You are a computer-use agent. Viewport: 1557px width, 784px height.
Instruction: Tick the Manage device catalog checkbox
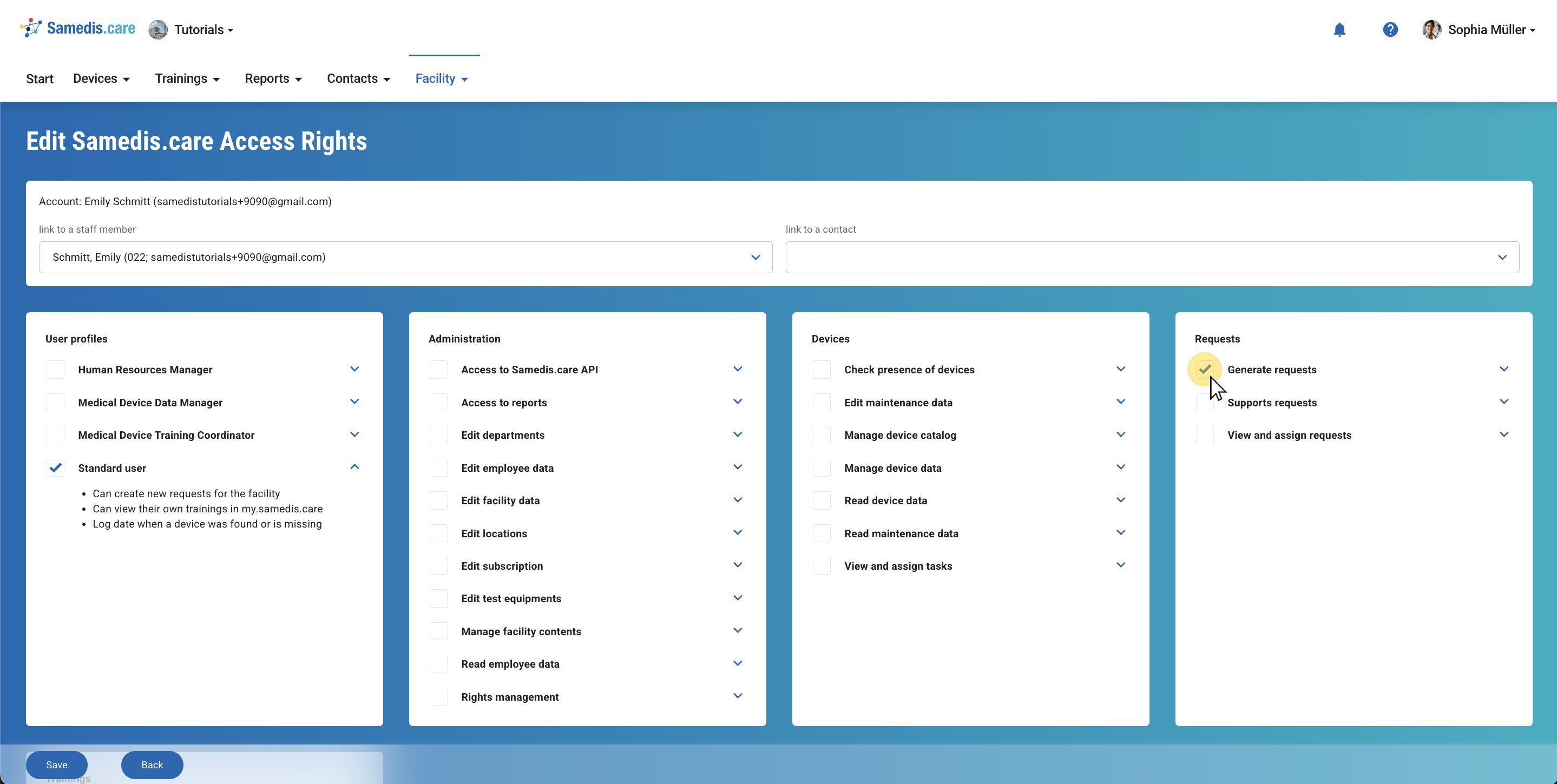(x=822, y=434)
